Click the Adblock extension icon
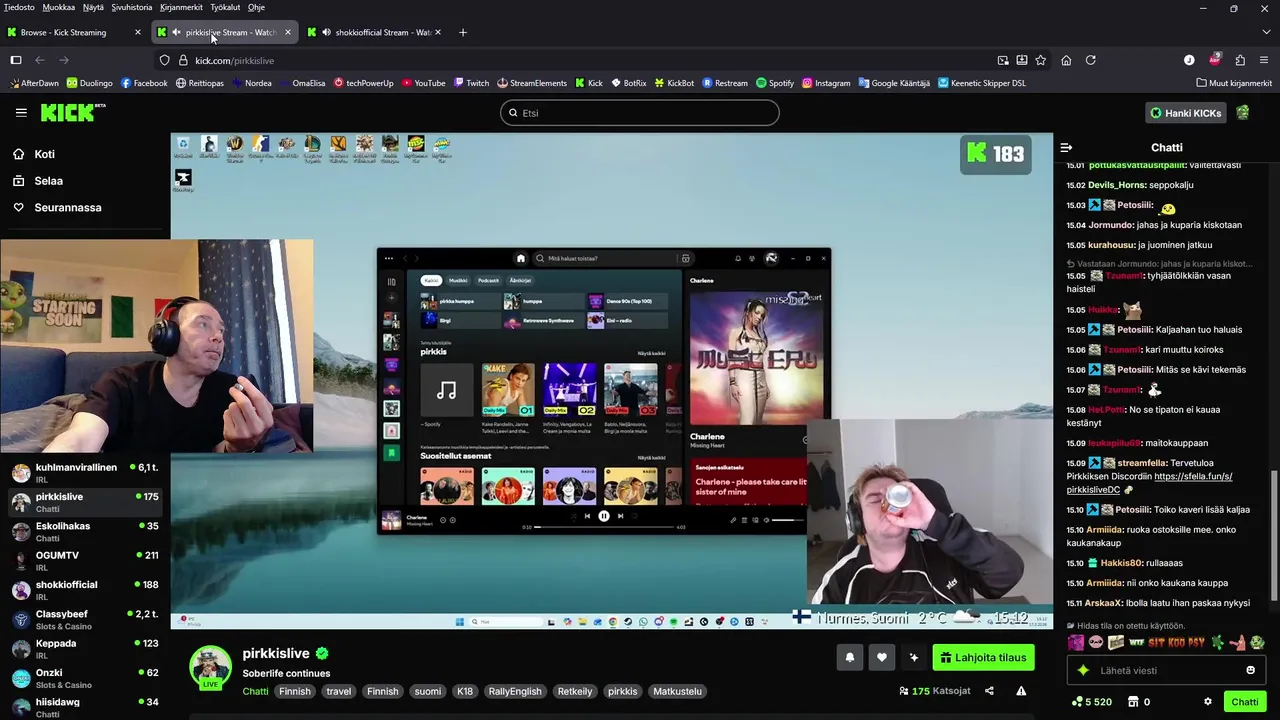 click(1215, 60)
